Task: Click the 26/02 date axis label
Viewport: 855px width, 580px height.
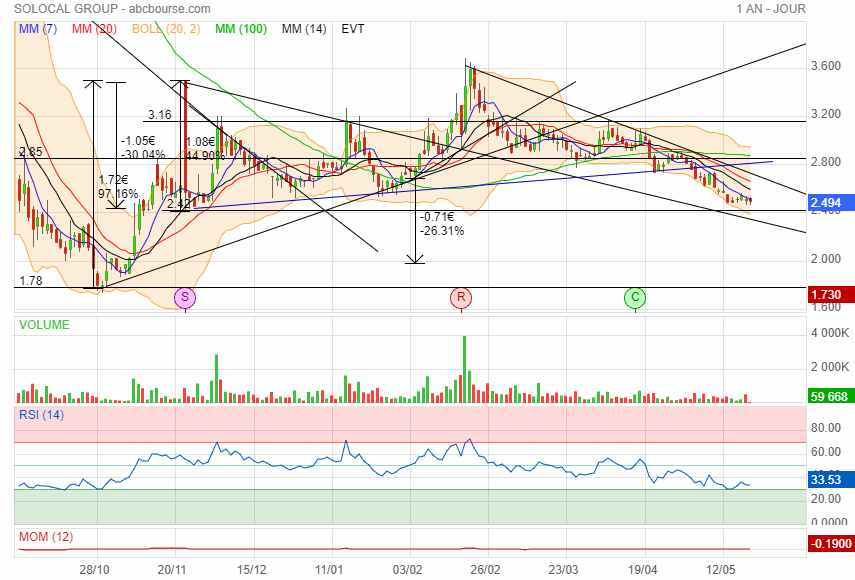Action: point(485,570)
